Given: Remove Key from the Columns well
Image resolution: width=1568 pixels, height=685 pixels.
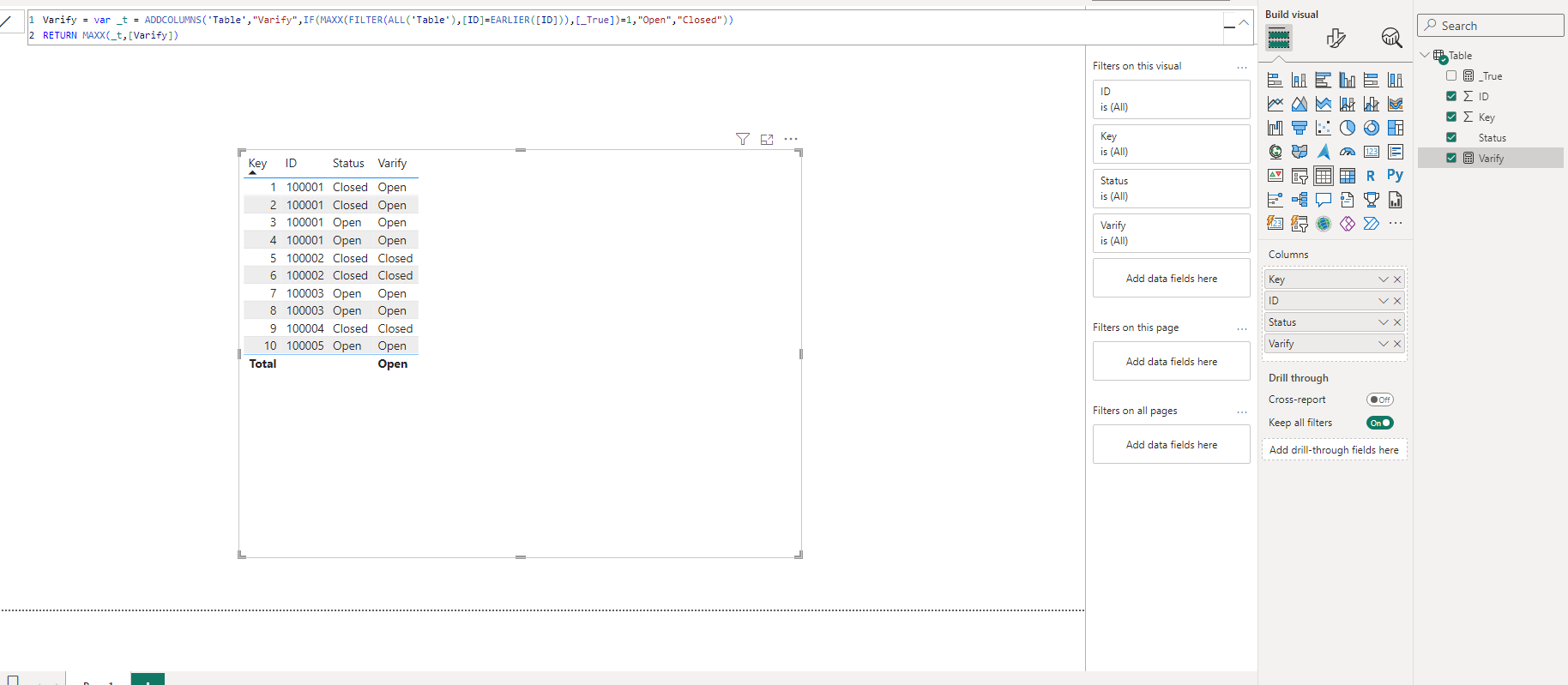Looking at the screenshot, I should point(1397,279).
